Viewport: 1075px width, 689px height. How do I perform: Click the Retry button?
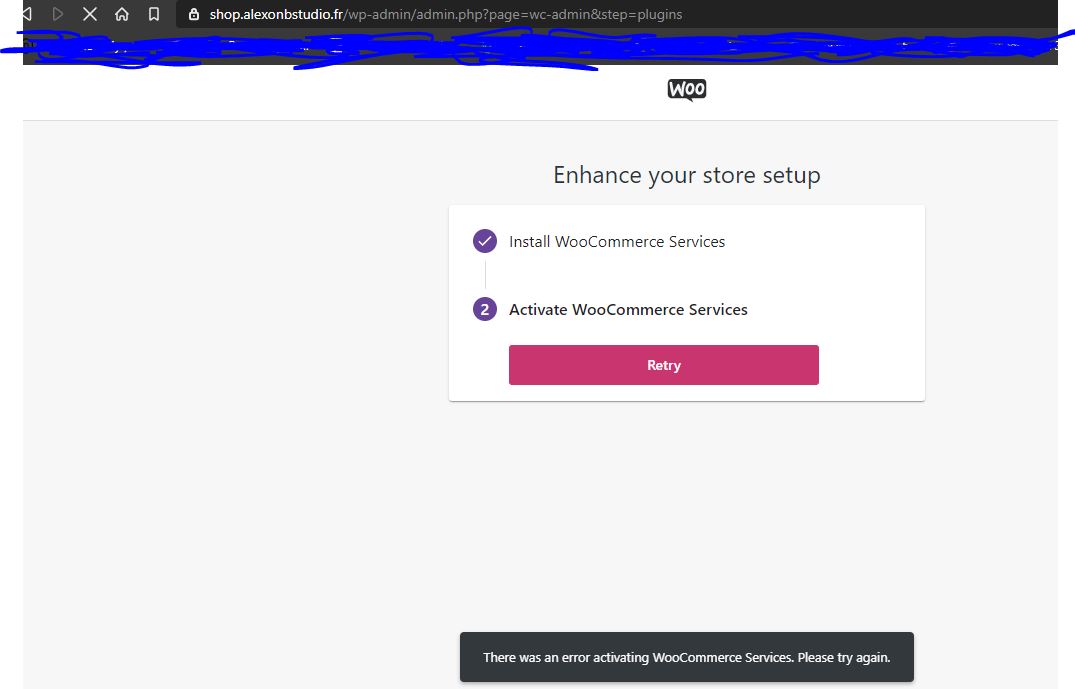663,364
